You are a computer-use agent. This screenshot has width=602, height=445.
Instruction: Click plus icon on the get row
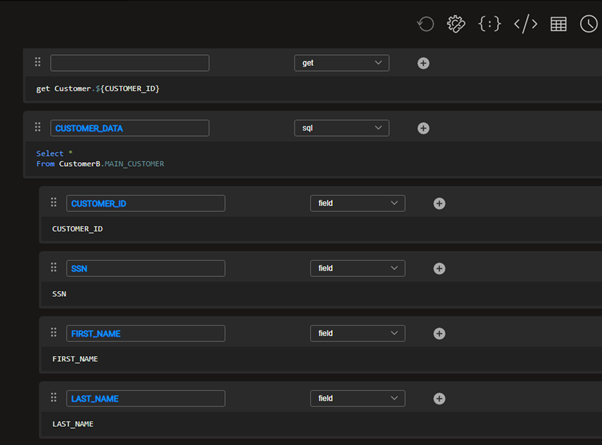coord(423,63)
